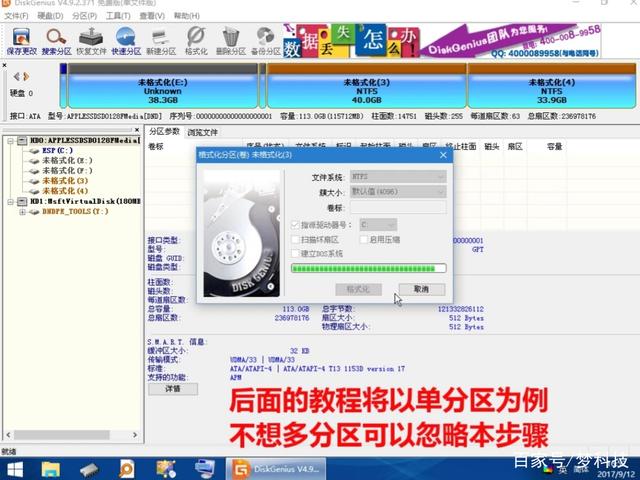This screenshot has width=640, height=480.
Task: Select 未格式化 (F:) in disk tree
Action: (x=67, y=171)
